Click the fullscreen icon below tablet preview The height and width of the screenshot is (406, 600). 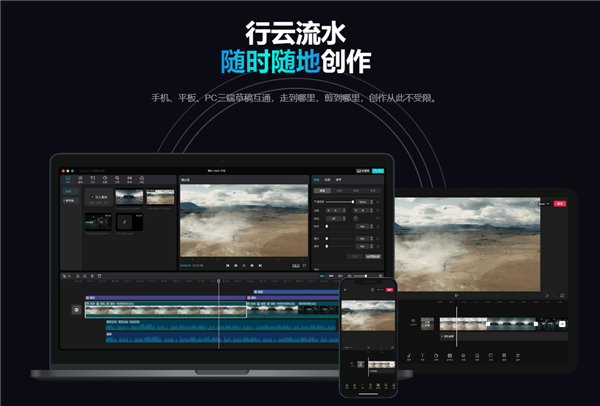tap(563, 294)
